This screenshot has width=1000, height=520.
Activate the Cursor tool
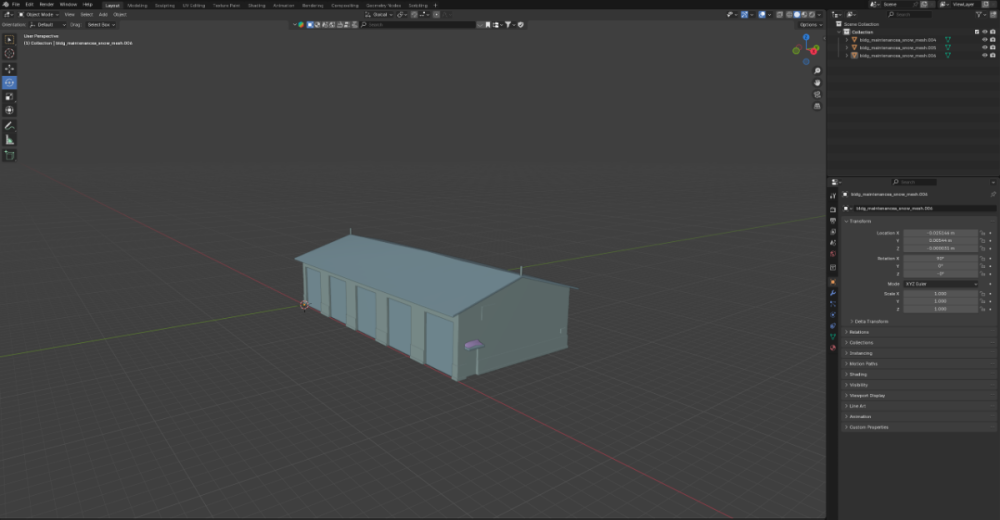[10, 53]
